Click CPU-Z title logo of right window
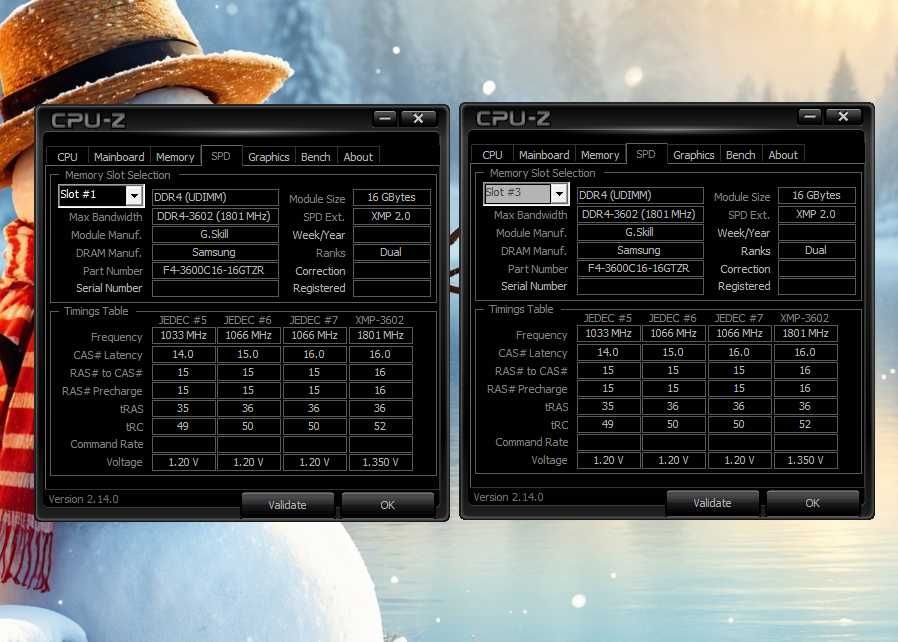 (513, 117)
